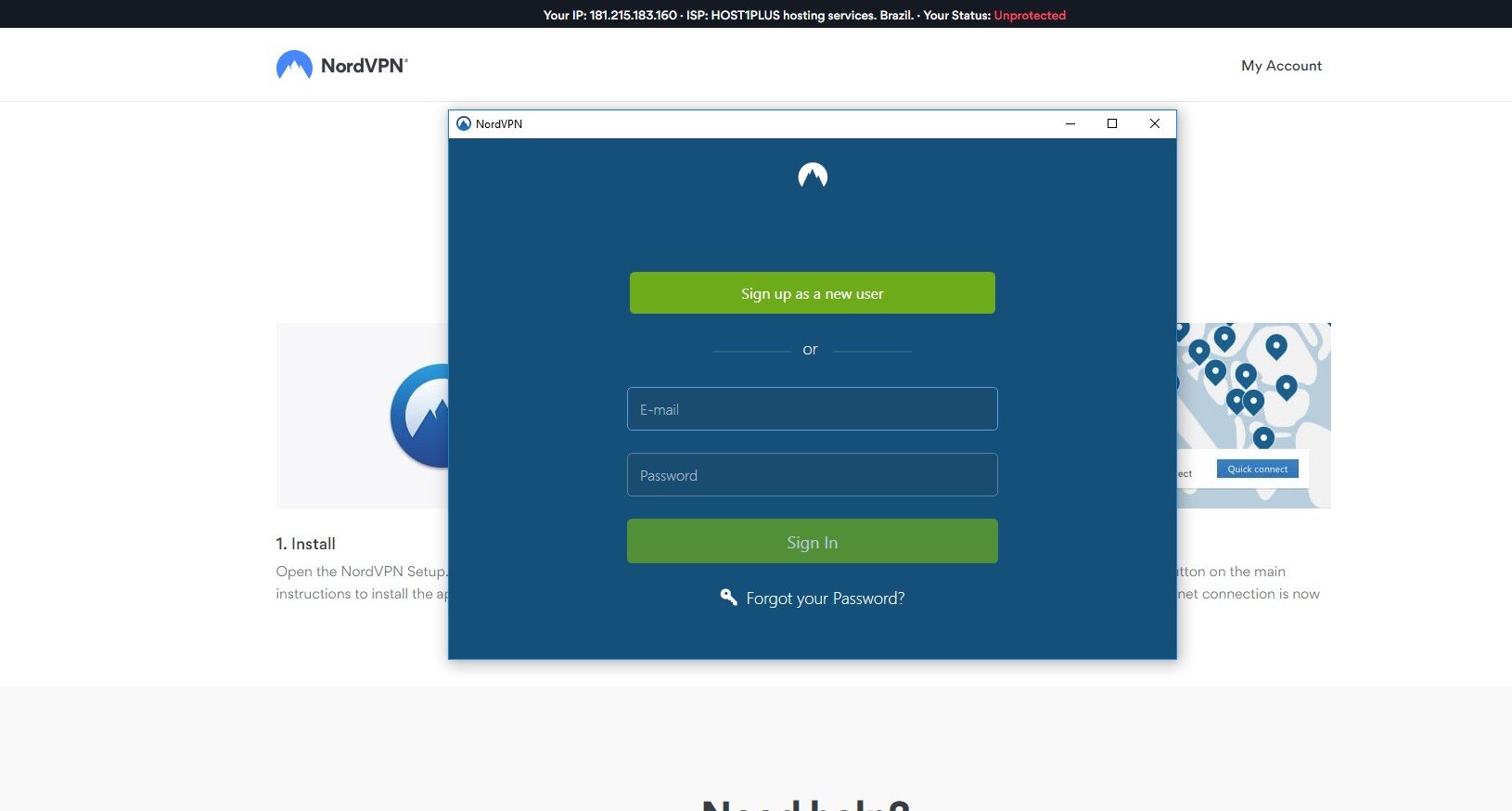Click the IP address in the top status bar
Viewport: 1512px width, 811px height.
coord(633,15)
